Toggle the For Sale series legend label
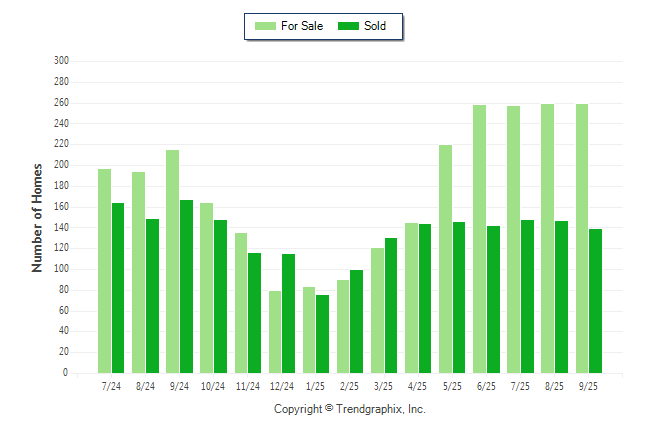 point(301,26)
